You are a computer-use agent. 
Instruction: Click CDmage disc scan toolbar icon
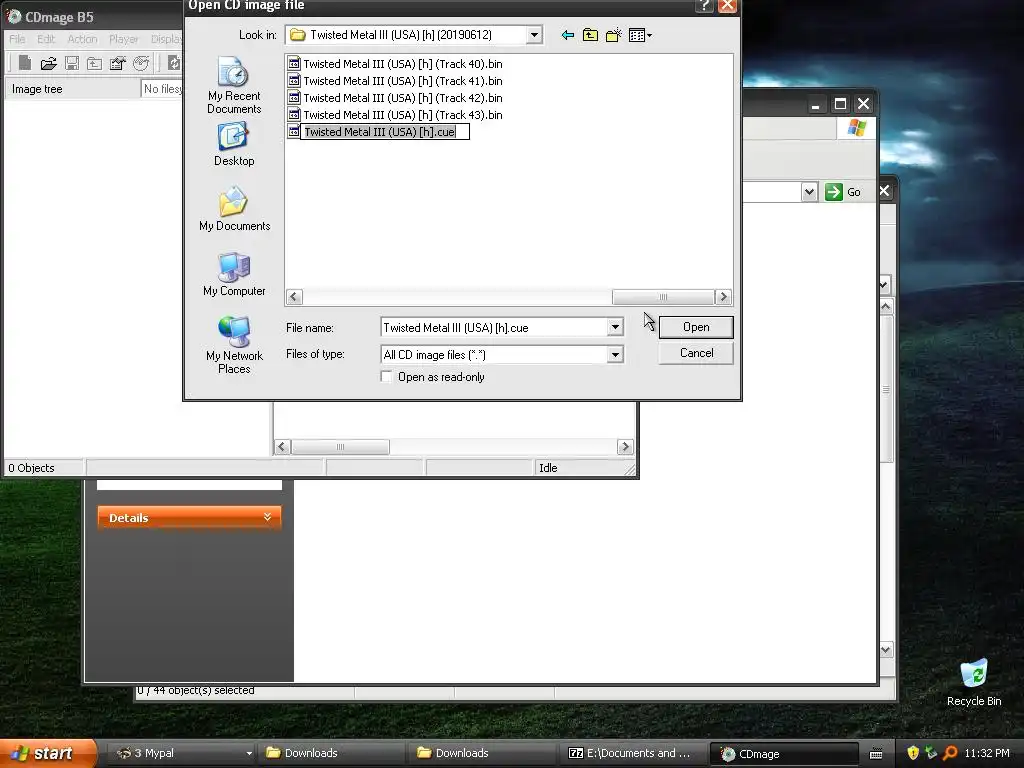click(141, 63)
